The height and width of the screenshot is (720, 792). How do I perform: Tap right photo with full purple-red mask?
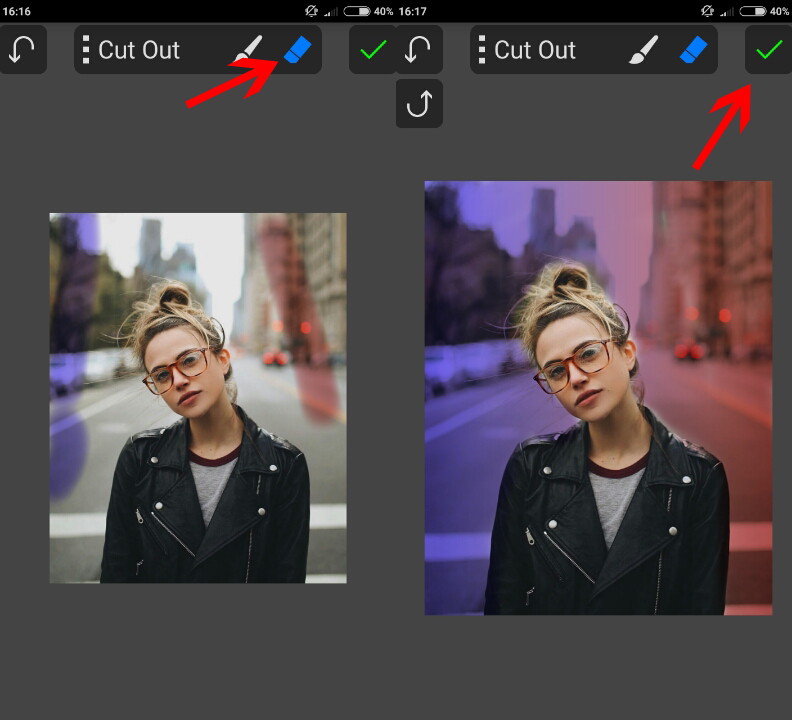[599, 398]
